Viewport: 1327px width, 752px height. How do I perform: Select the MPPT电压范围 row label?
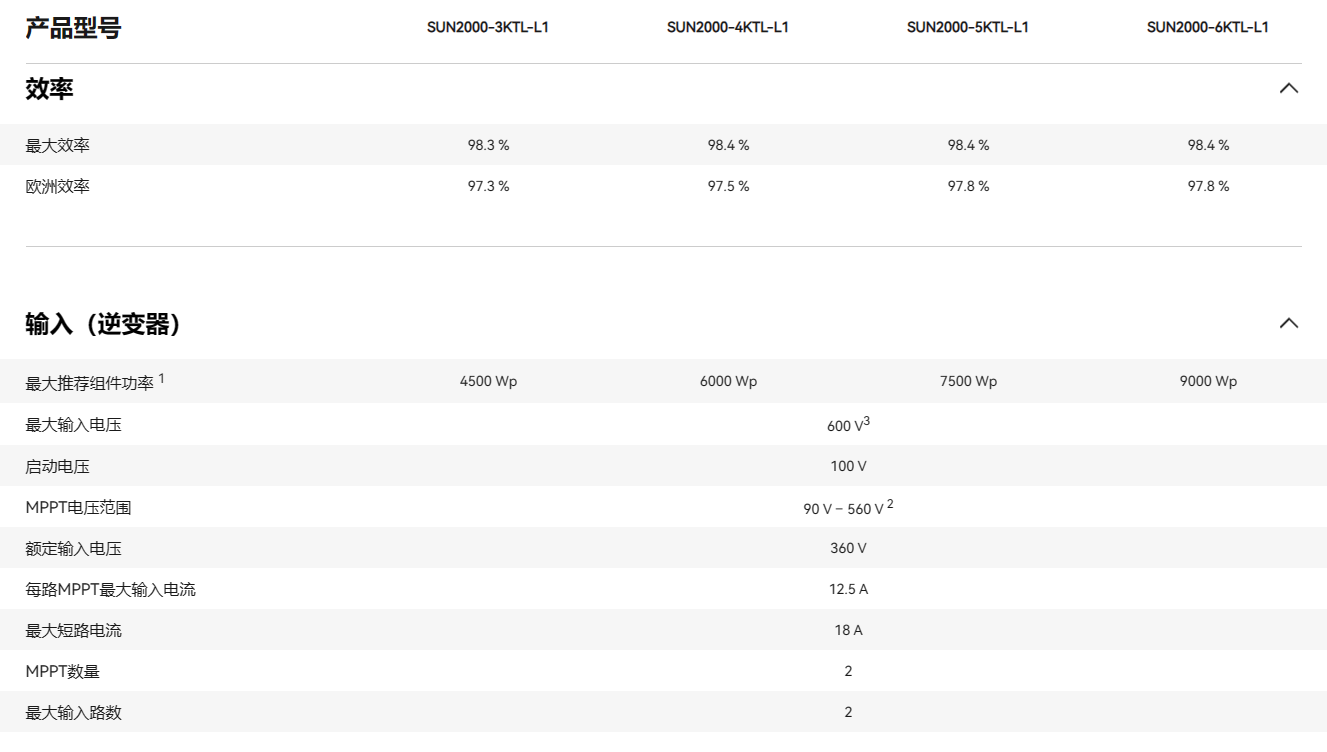[x=78, y=508]
